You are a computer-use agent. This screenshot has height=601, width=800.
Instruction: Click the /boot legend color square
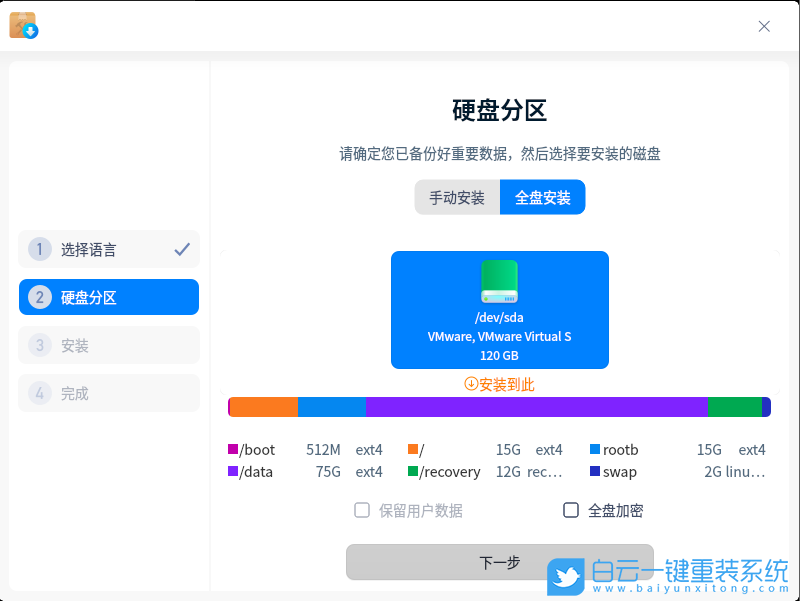(233, 449)
